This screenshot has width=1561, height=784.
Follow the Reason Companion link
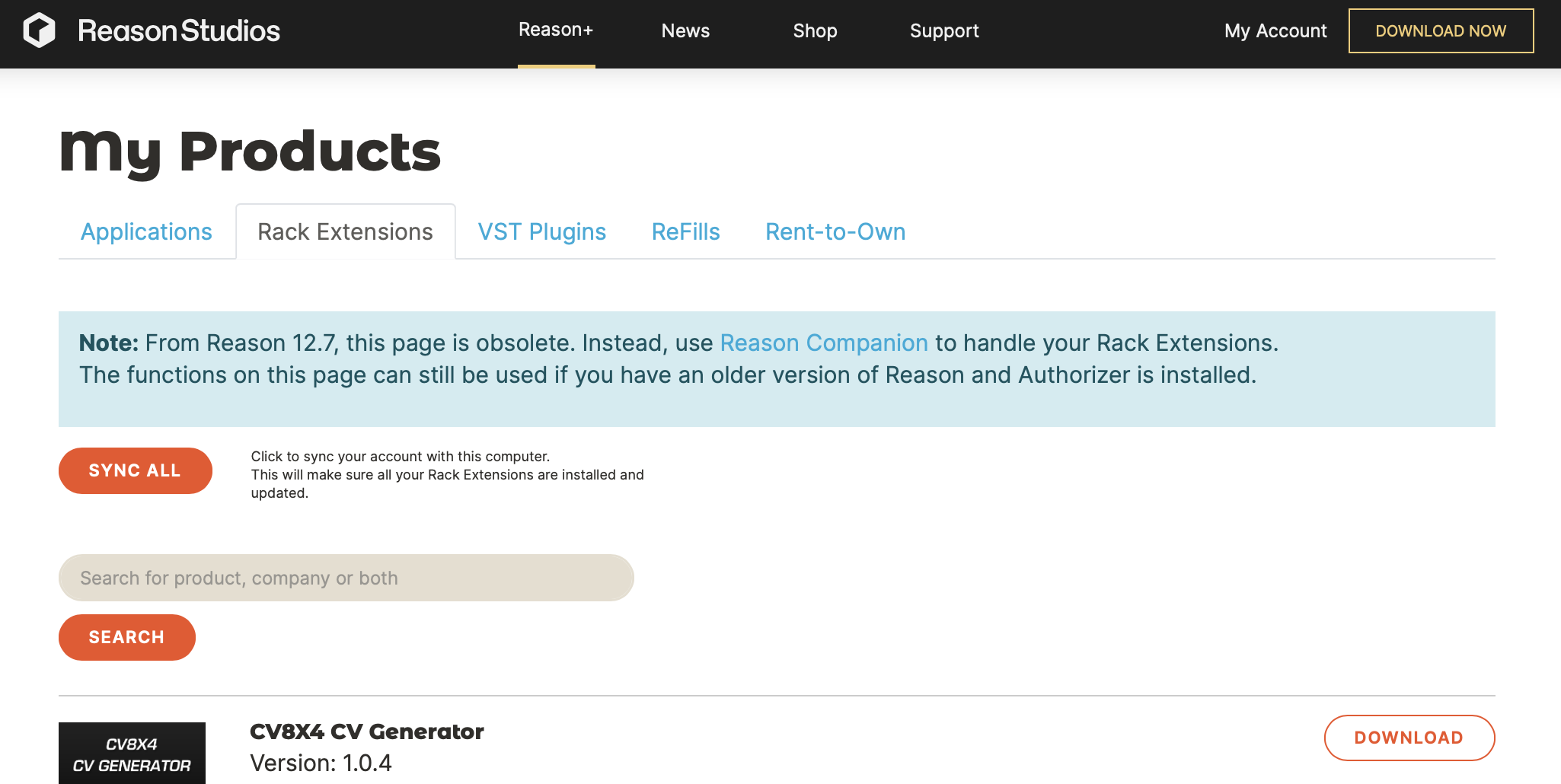coord(824,343)
